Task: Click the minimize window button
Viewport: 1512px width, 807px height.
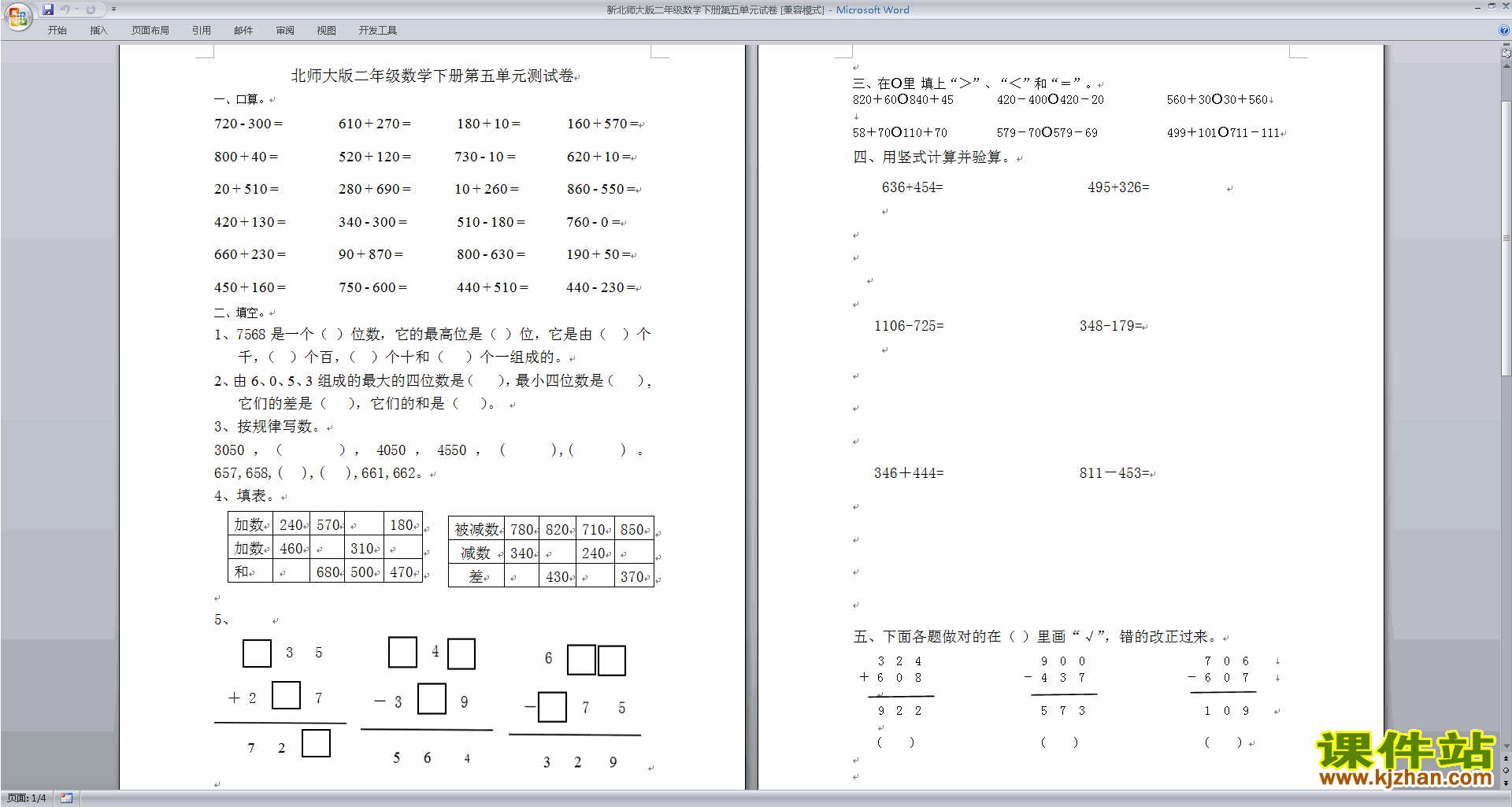Action: (1477, 7)
